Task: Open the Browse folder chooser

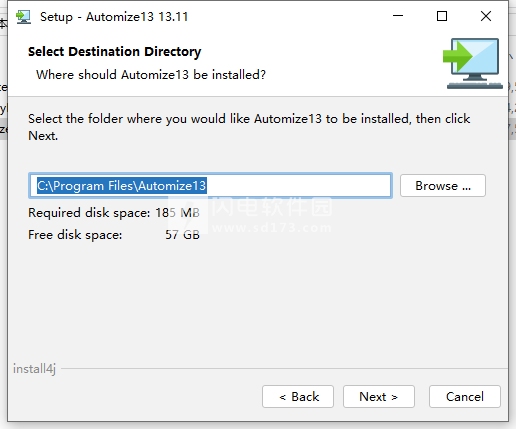Action: 443,185
